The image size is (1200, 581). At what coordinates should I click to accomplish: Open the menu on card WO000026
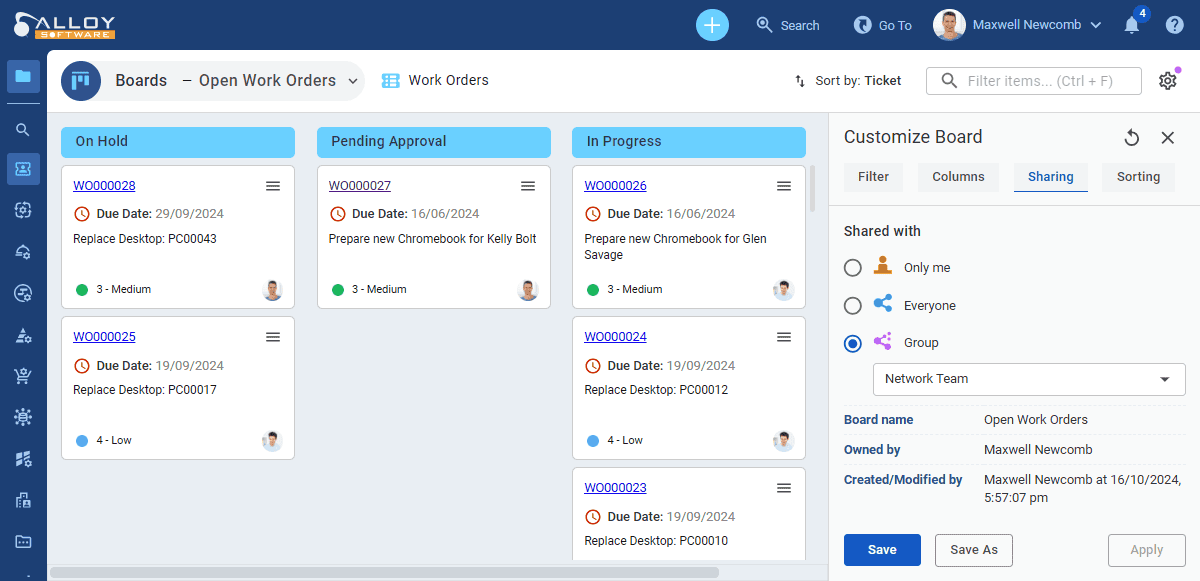pos(784,186)
